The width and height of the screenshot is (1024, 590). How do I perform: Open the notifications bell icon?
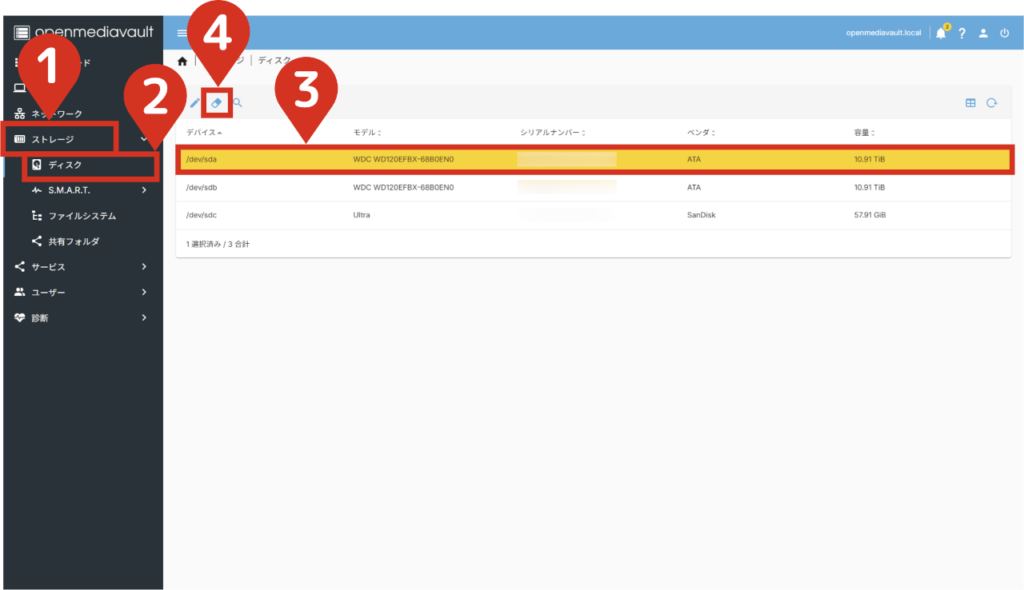pyautogui.click(x=940, y=33)
